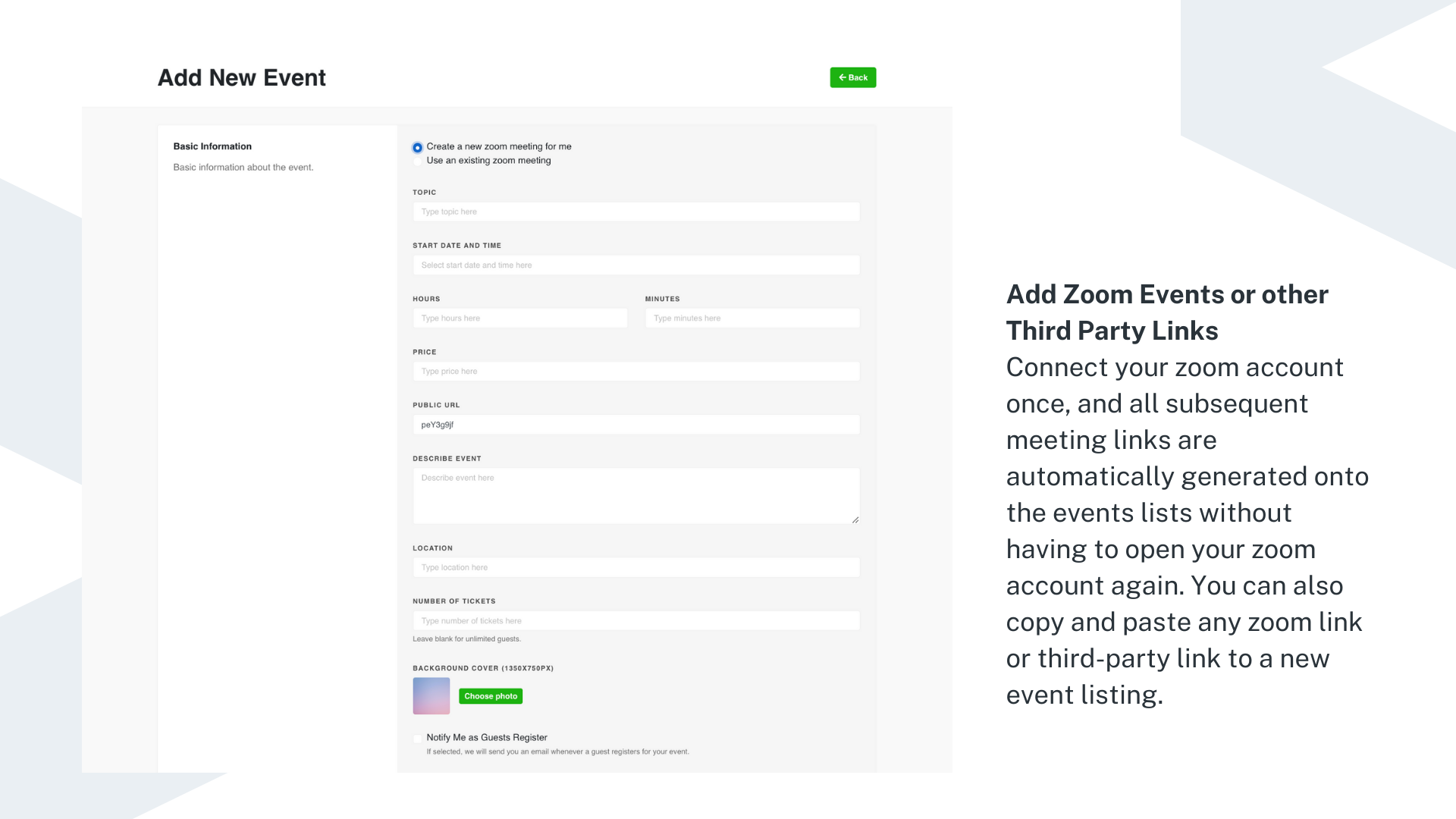The width and height of the screenshot is (1456, 819).
Task: Select the Public URL field showing peY3g9jf
Action: tap(635, 425)
